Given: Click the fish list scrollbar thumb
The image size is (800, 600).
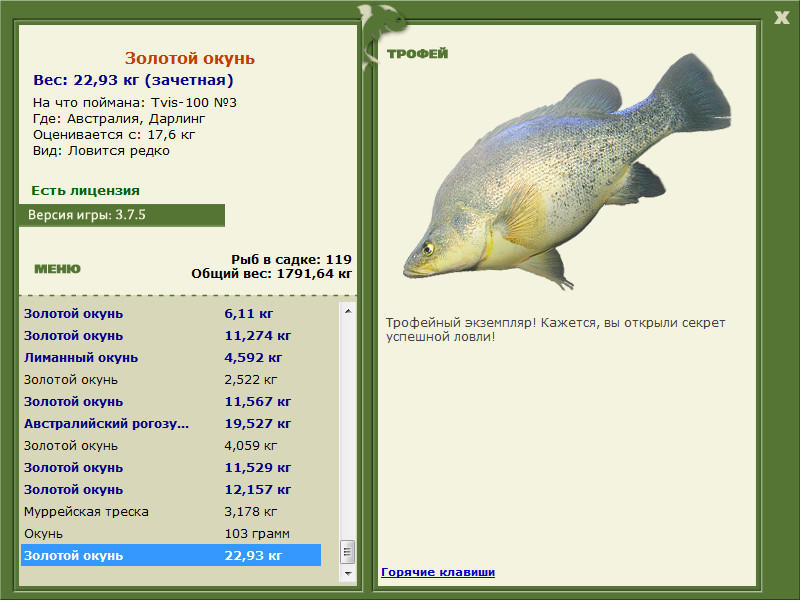Looking at the screenshot, I should [x=348, y=552].
